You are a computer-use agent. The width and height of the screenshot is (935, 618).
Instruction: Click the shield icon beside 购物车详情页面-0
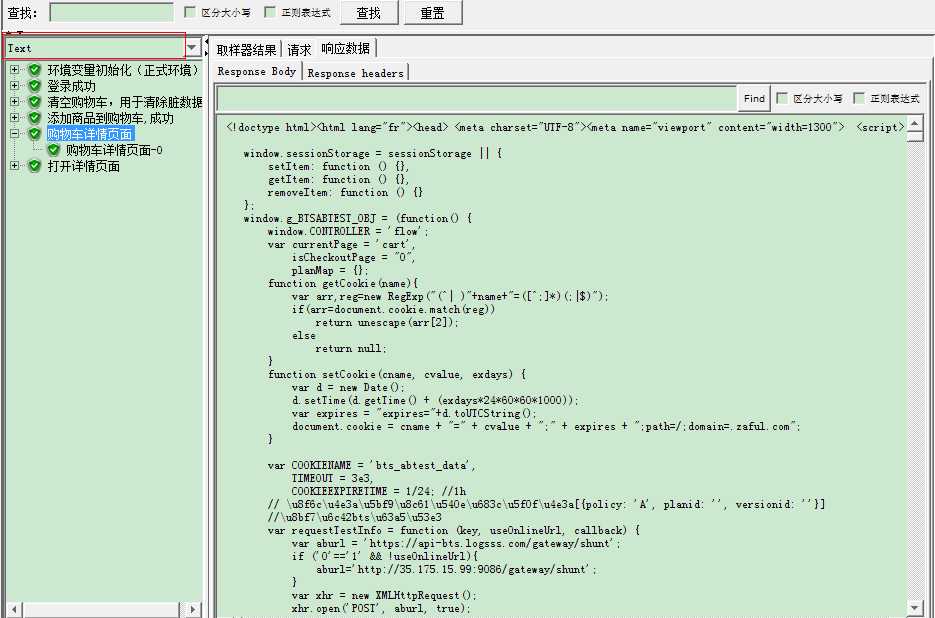pos(54,150)
